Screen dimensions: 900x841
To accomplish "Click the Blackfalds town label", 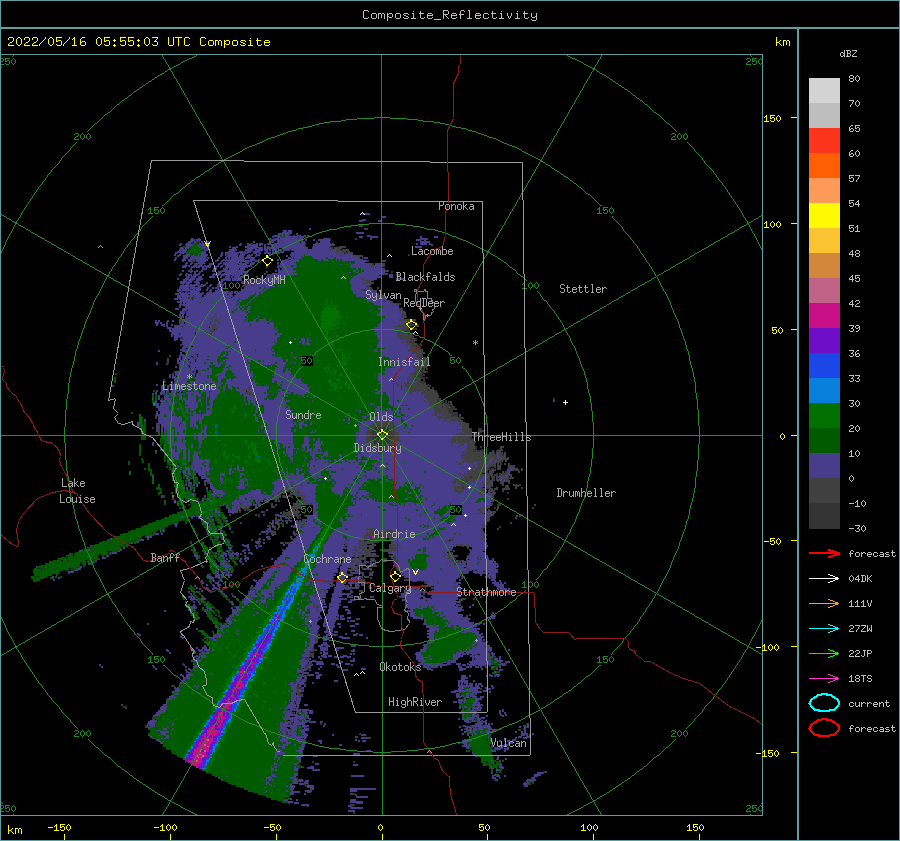I will [x=425, y=277].
